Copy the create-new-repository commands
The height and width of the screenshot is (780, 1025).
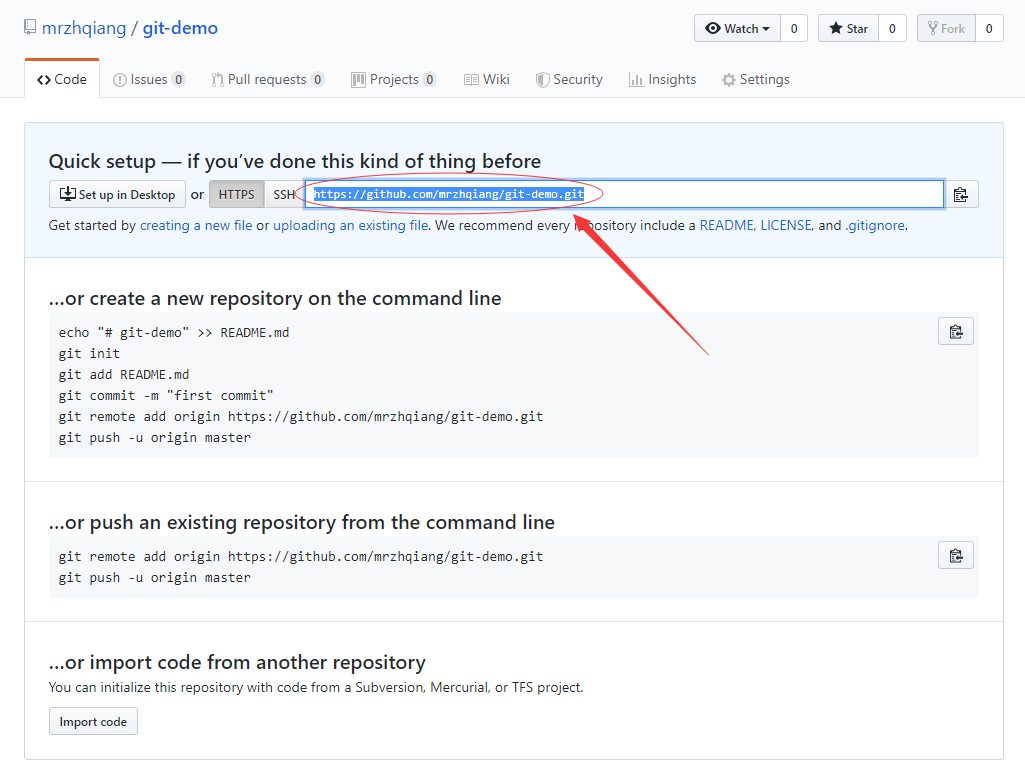[956, 331]
